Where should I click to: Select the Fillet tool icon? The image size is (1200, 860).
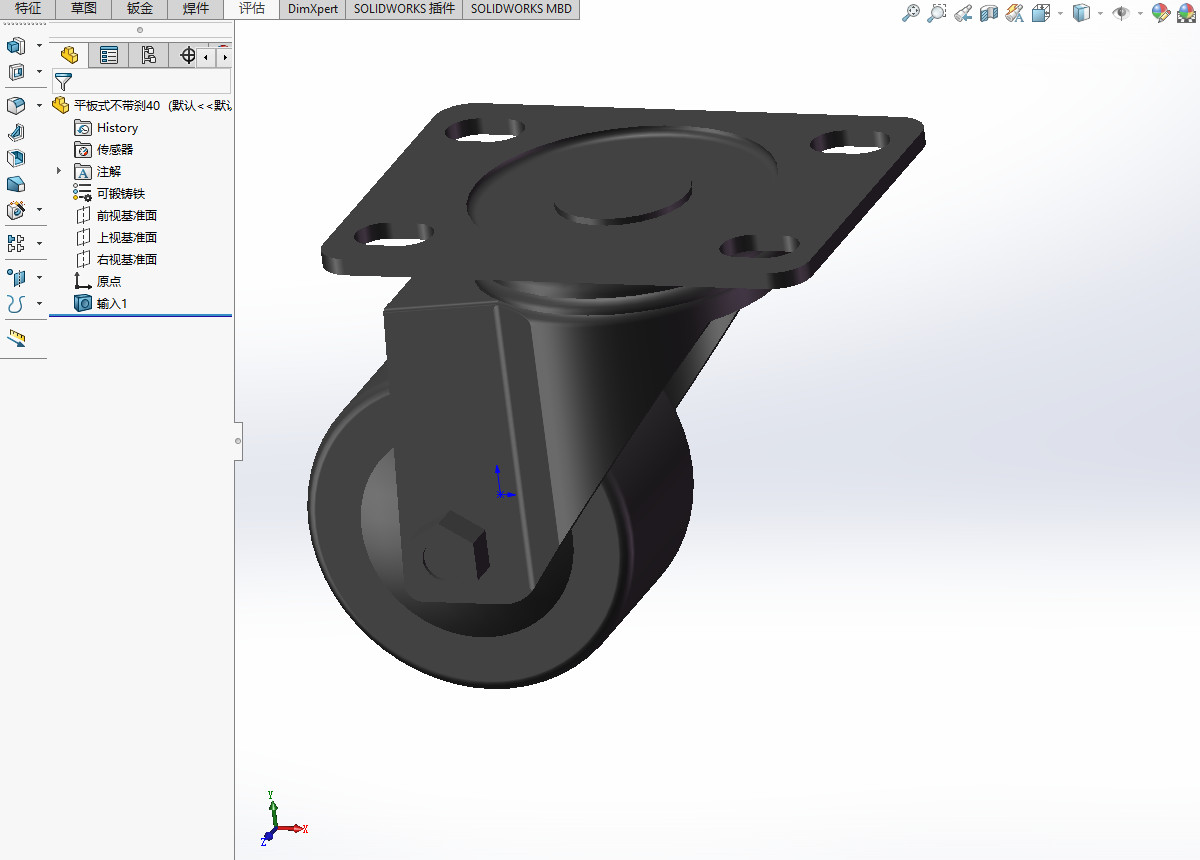16,106
